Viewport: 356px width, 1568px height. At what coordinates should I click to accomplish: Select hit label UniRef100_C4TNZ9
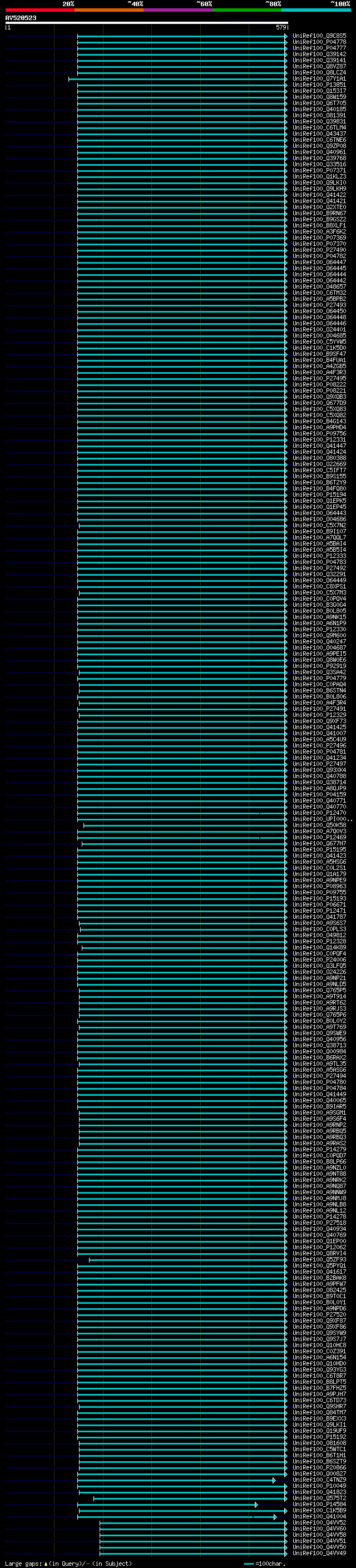click(319, 1480)
